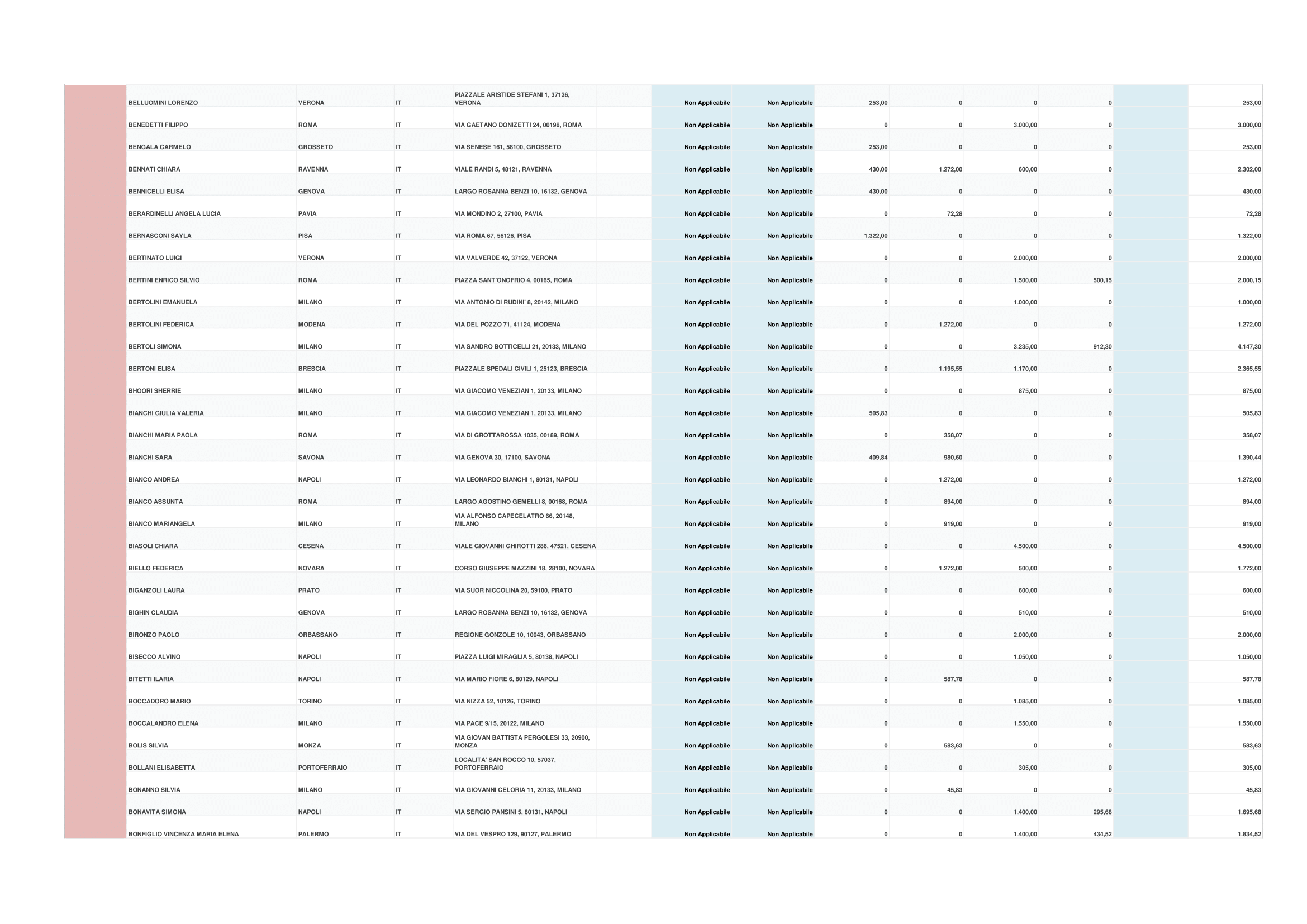1307x924 pixels.
Task: Select the value 500,15
Action: [1102, 280]
